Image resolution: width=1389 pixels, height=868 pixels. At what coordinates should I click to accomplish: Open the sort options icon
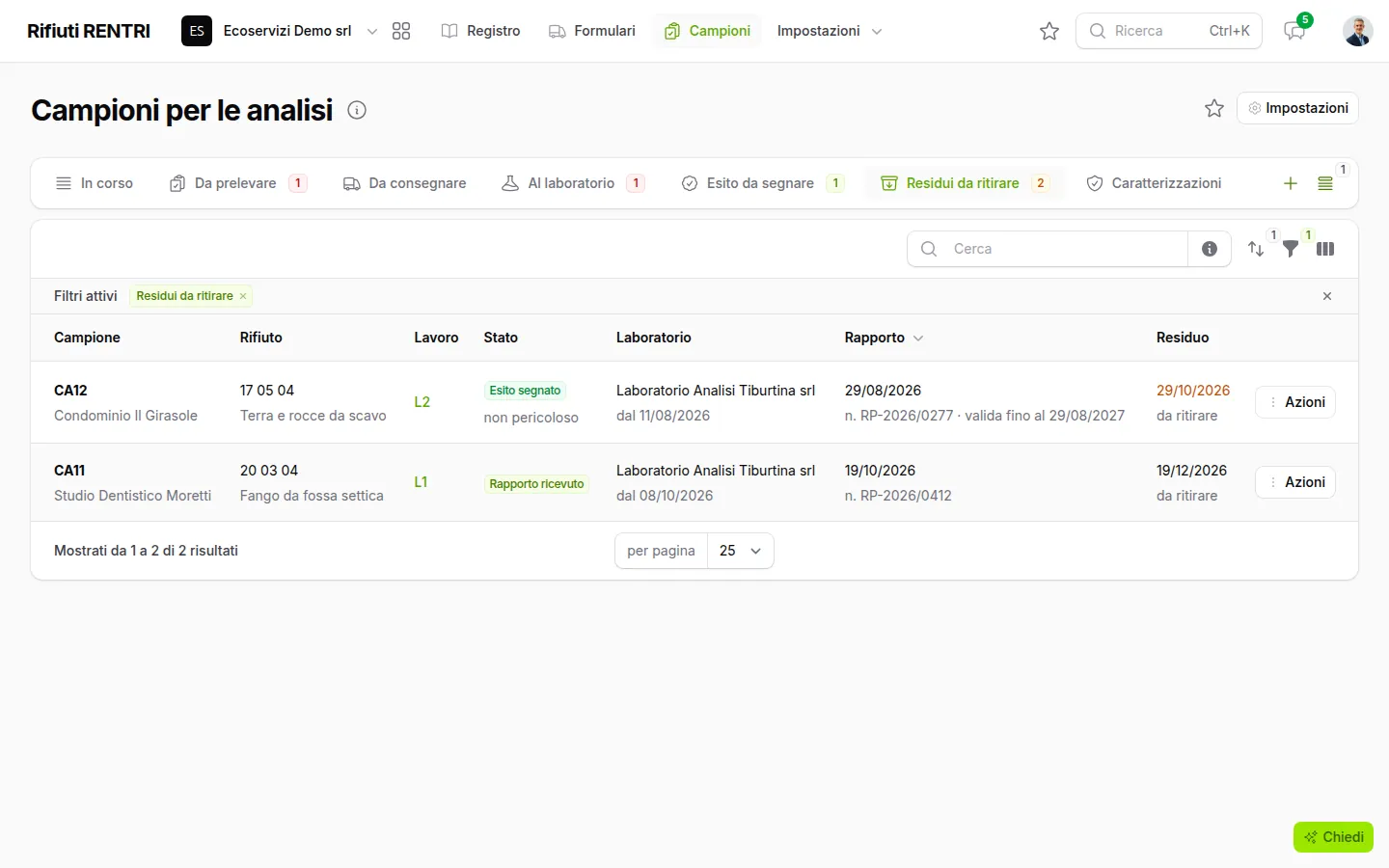1256,249
